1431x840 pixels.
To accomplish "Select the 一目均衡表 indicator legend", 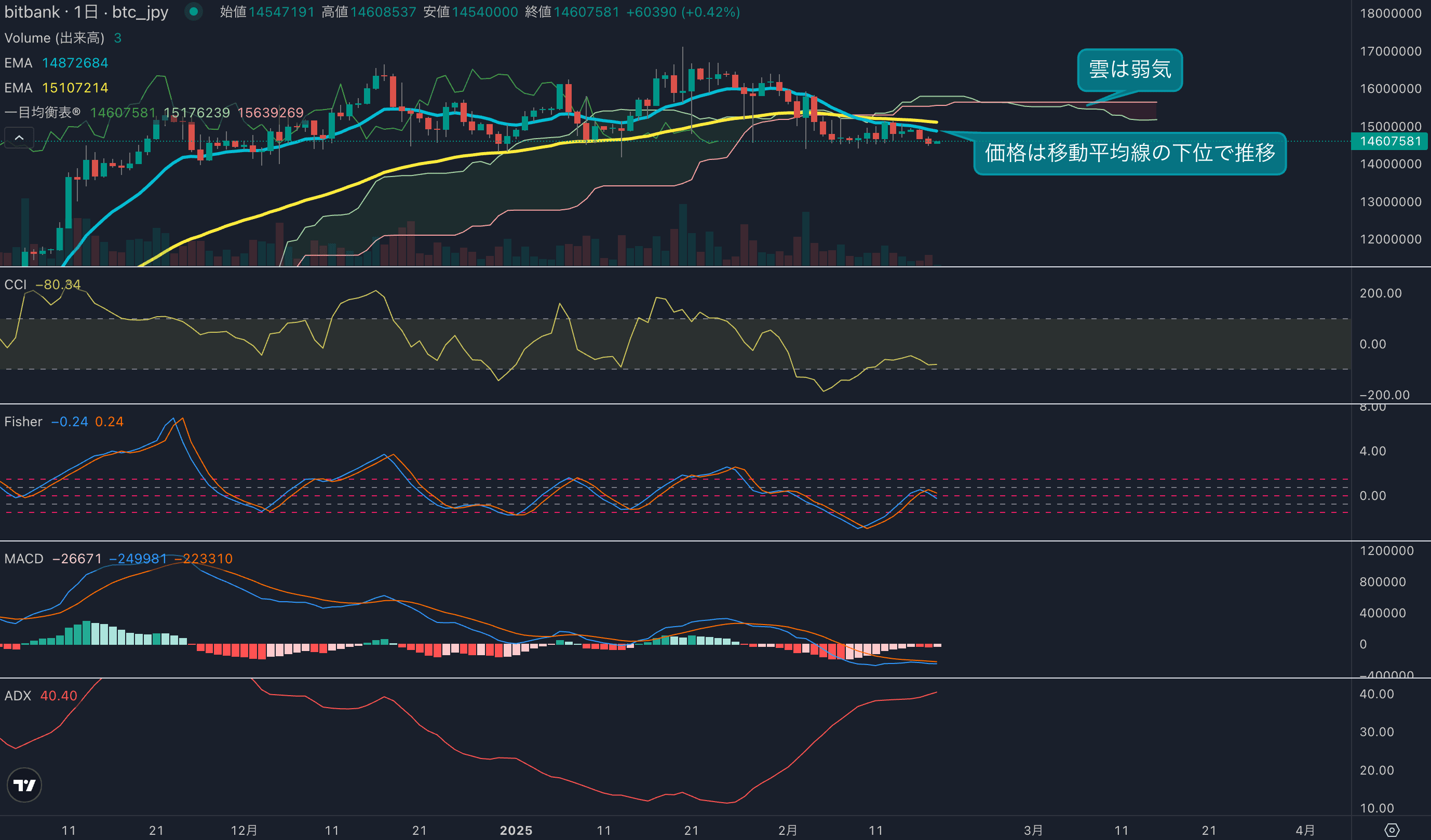I will [43, 113].
